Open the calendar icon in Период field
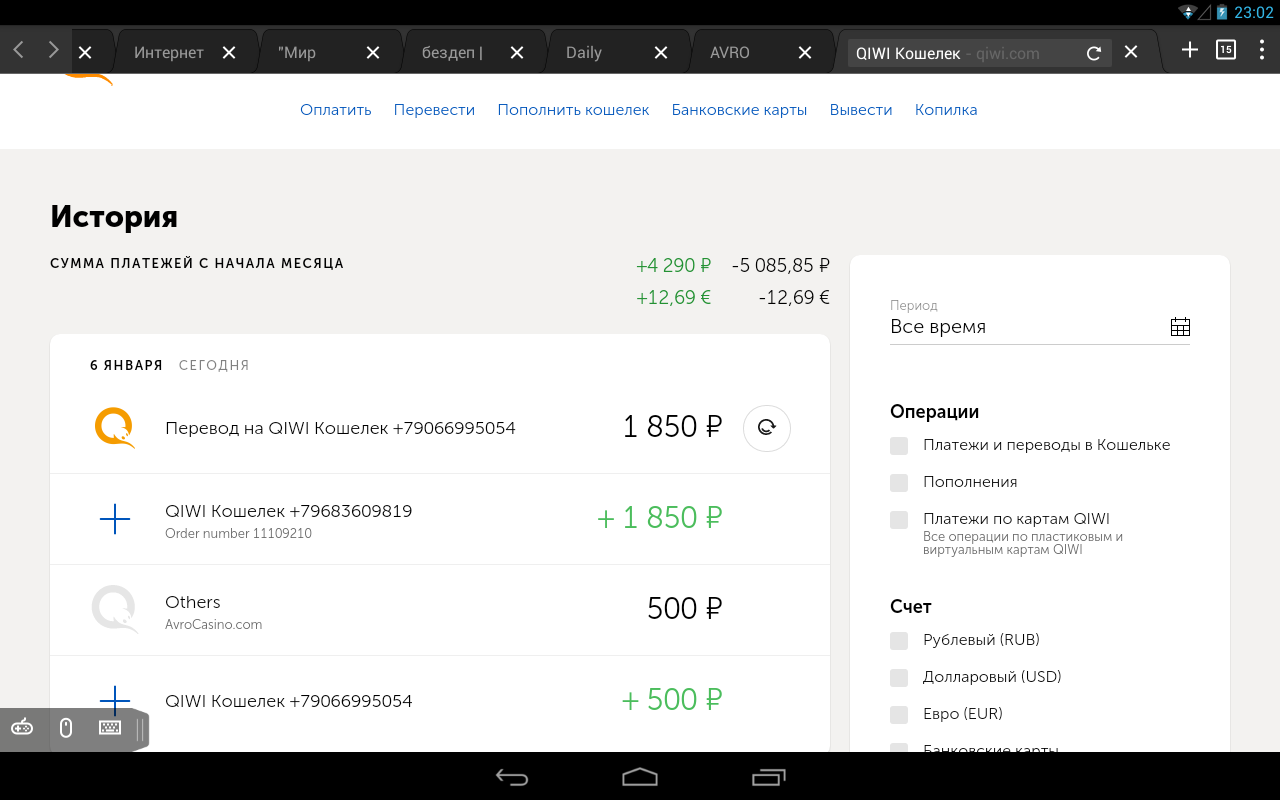This screenshot has height=800, width=1280. coord(1180,327)
